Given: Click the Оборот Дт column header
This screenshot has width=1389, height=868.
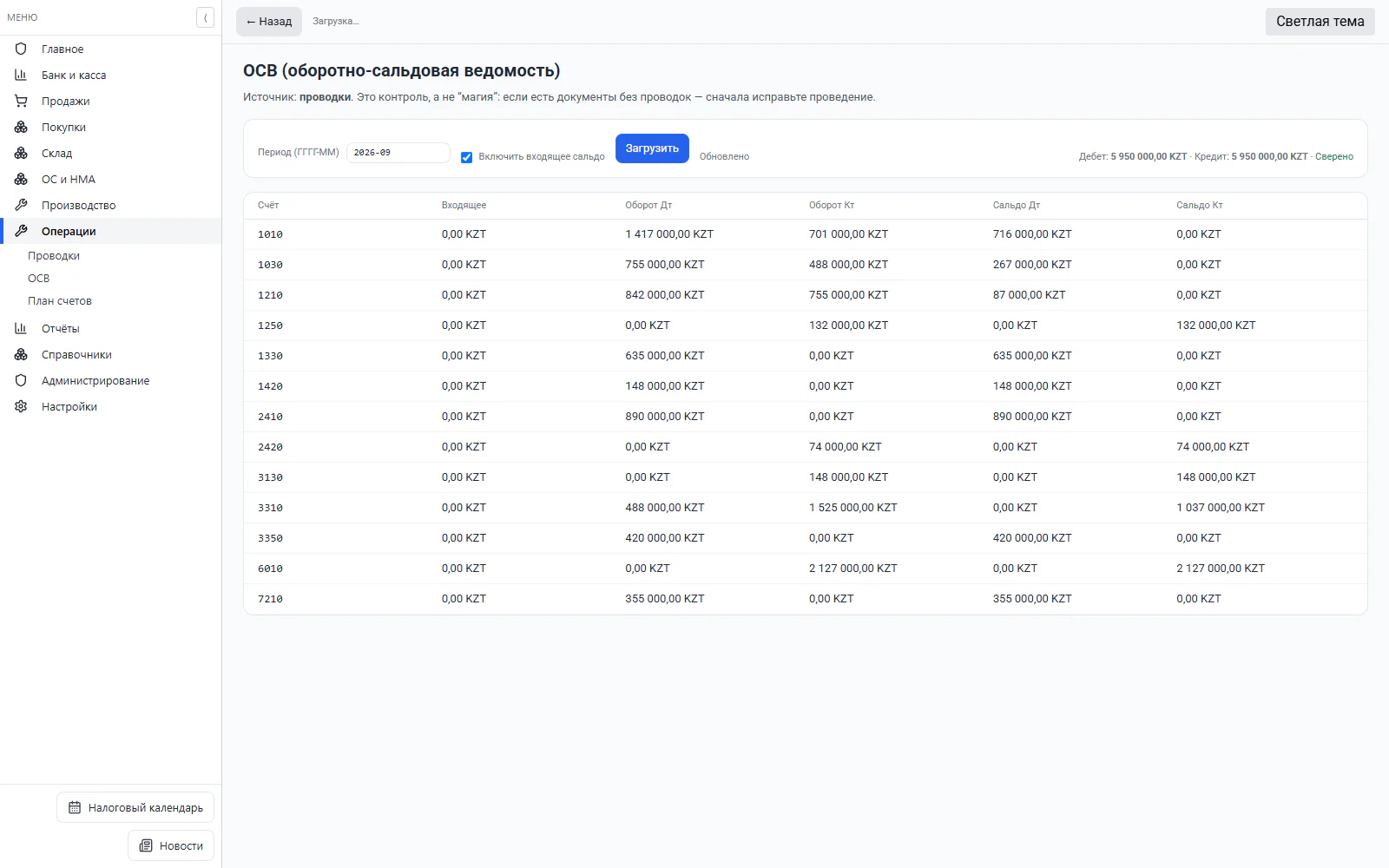Looking at the screenshot, I should coord(648,205).
